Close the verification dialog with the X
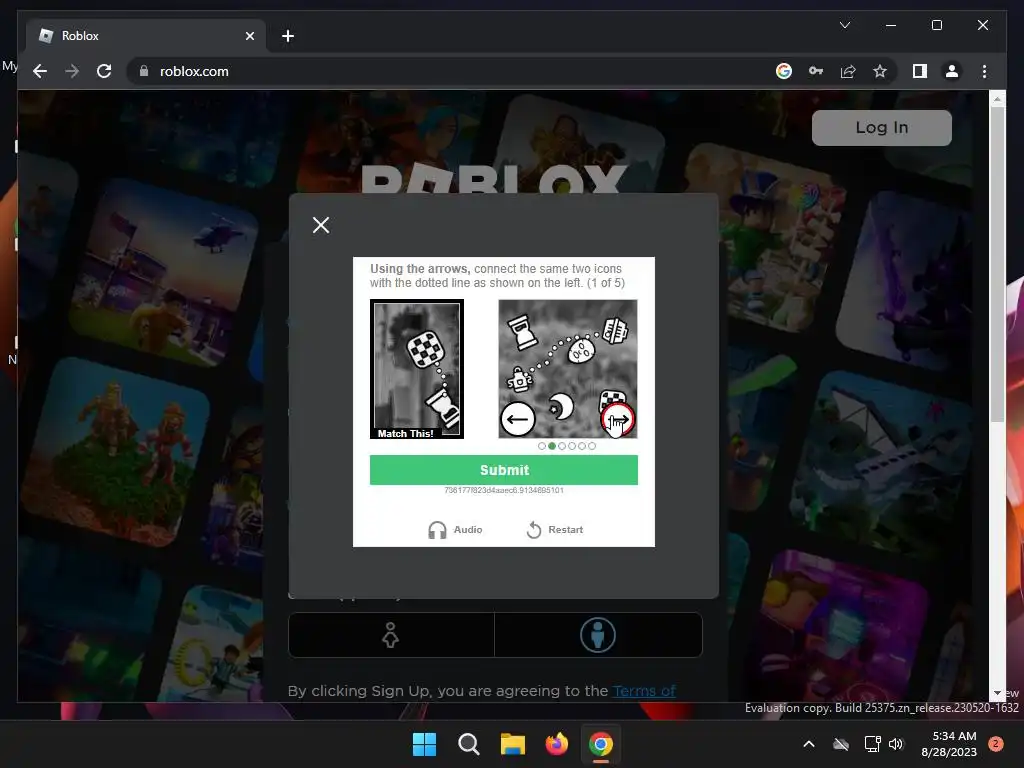 [x=321, y=225]
